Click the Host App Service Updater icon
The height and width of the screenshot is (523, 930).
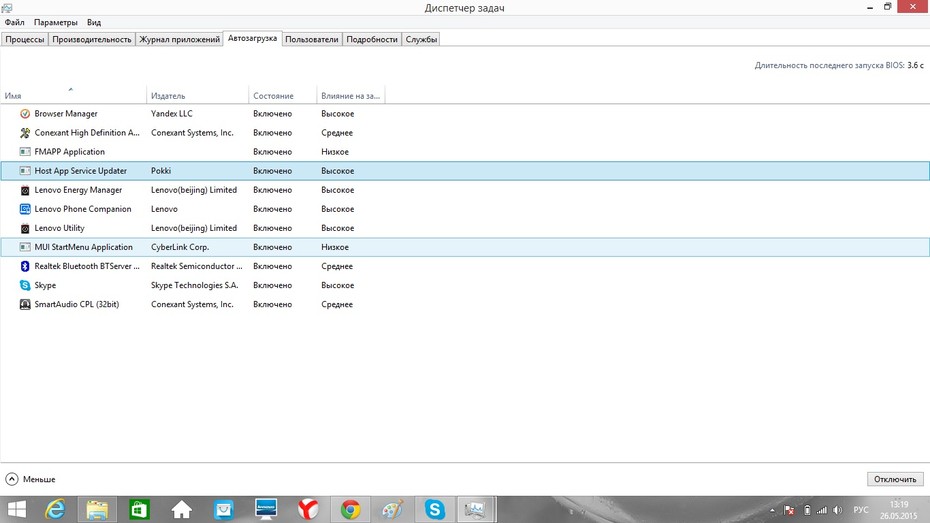[x=25, y=171]
